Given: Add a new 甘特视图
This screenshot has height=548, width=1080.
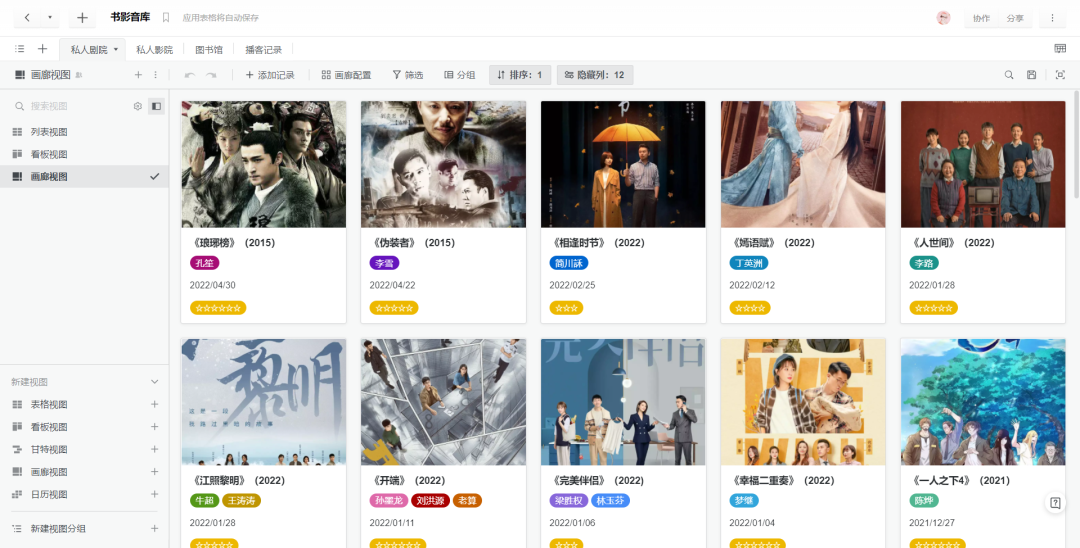Looking at the screenshot, I should tap(155, 450).
